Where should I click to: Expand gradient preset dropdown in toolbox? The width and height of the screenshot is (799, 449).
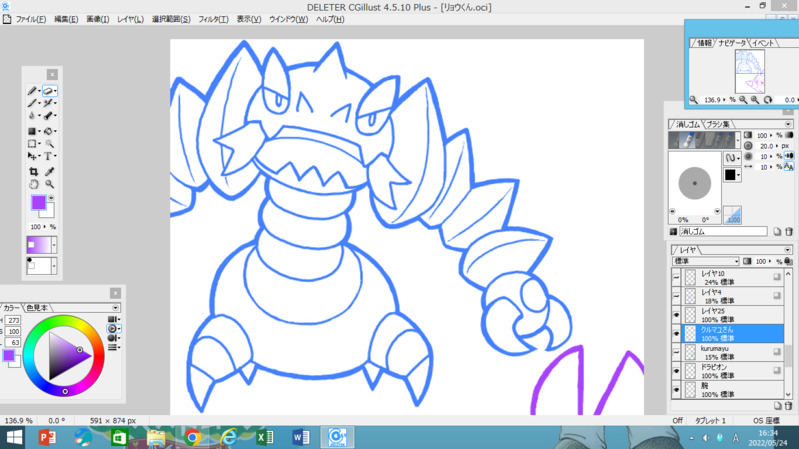pos(54,245)
